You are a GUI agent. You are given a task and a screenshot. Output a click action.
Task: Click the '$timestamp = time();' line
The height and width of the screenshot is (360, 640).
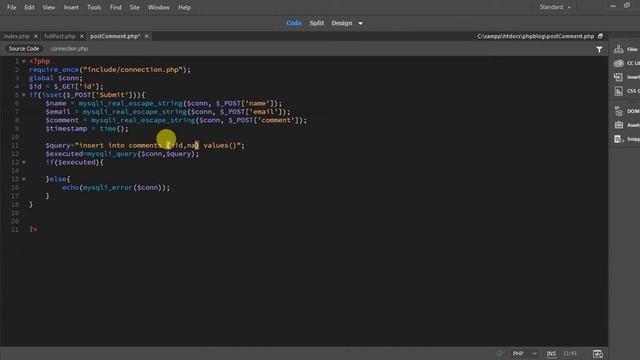tap(87, 129)
